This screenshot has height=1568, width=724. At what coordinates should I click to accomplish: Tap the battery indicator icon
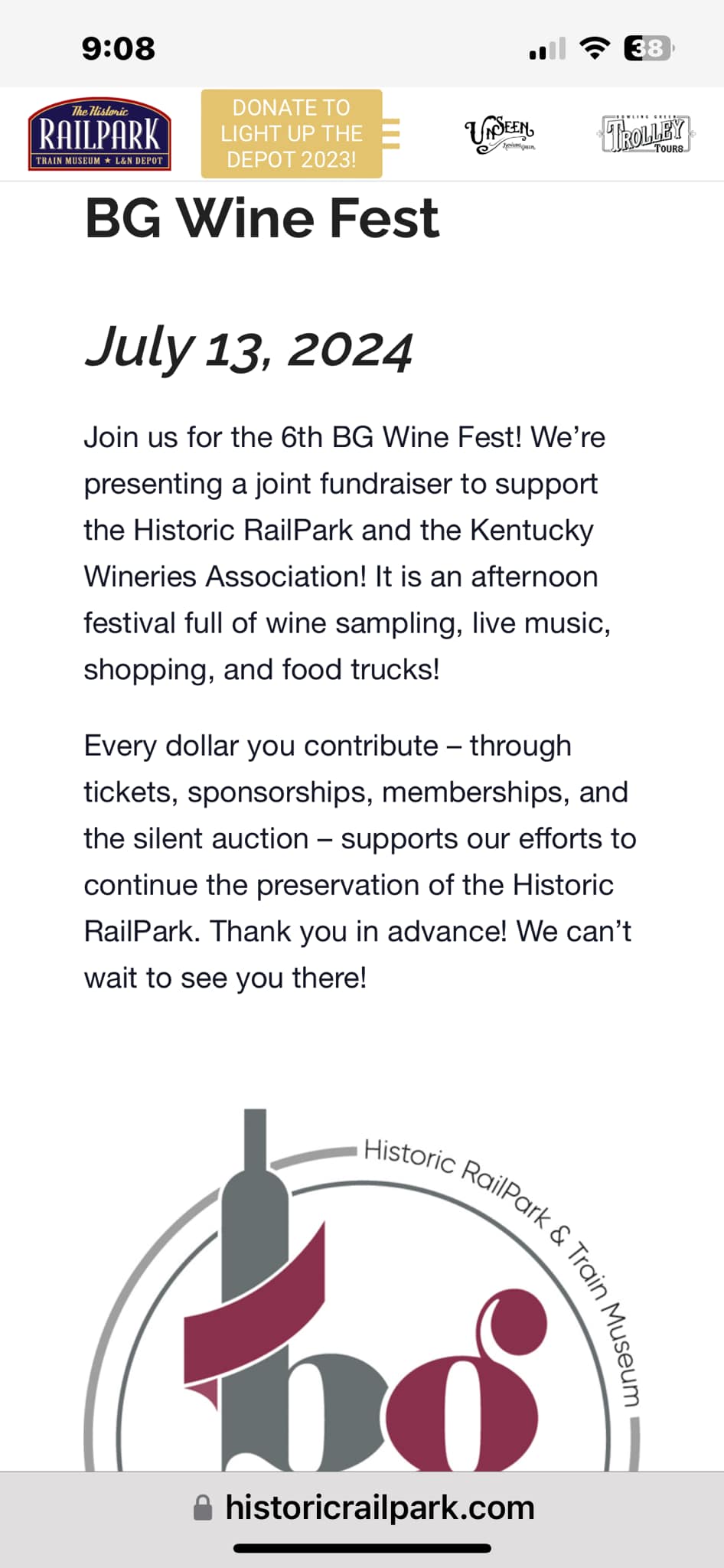pyautogui.click(x=648, y=48)
